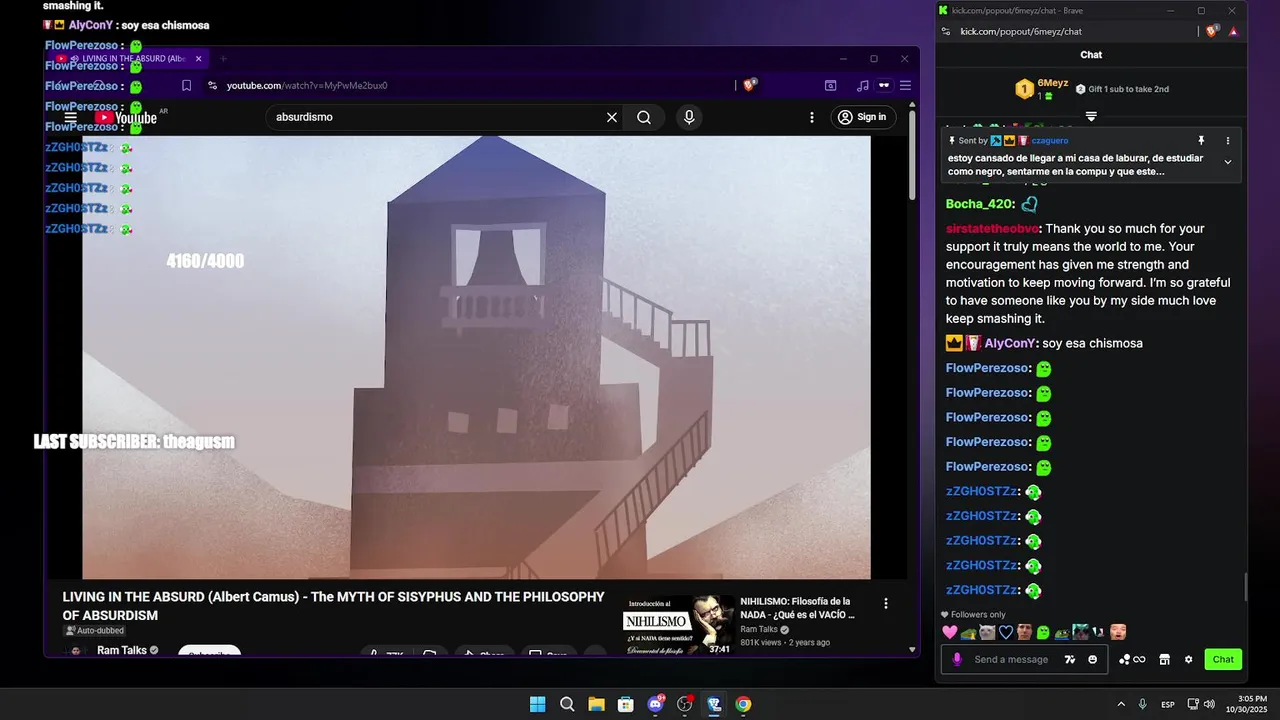1280x720 pixels.
Task: Open YouTube settings three-dot menu
Action: [812, 117]
